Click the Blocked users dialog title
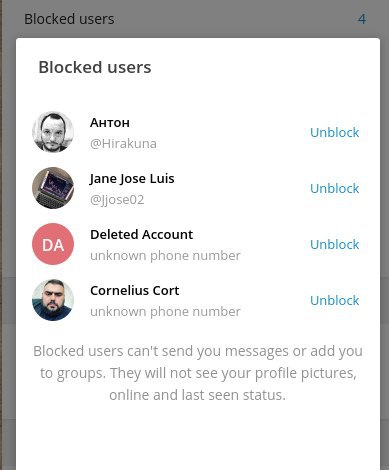389x470 pixels. (x=95, y=67)
